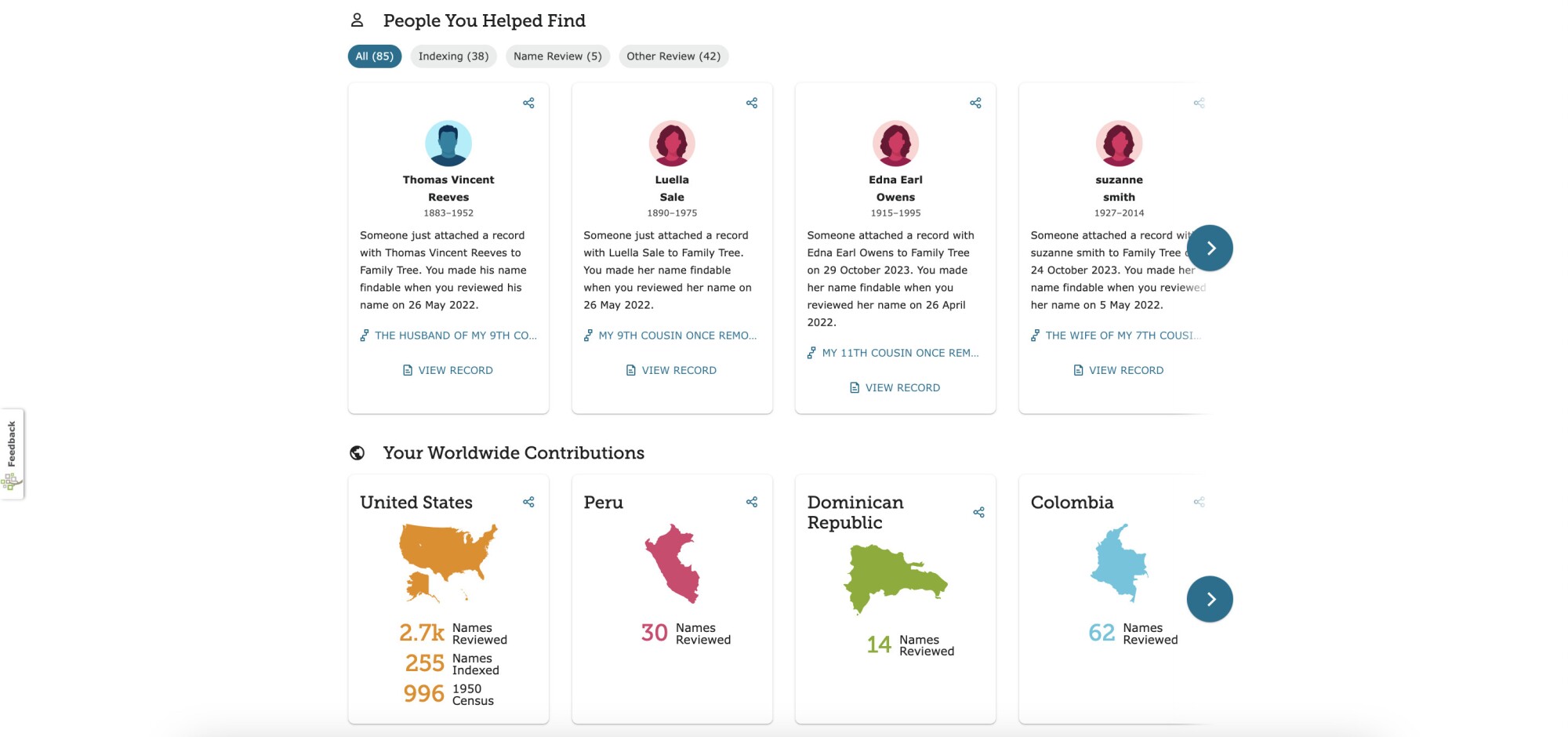Click suzanne smith's profile avatar

pos(1119,143)
